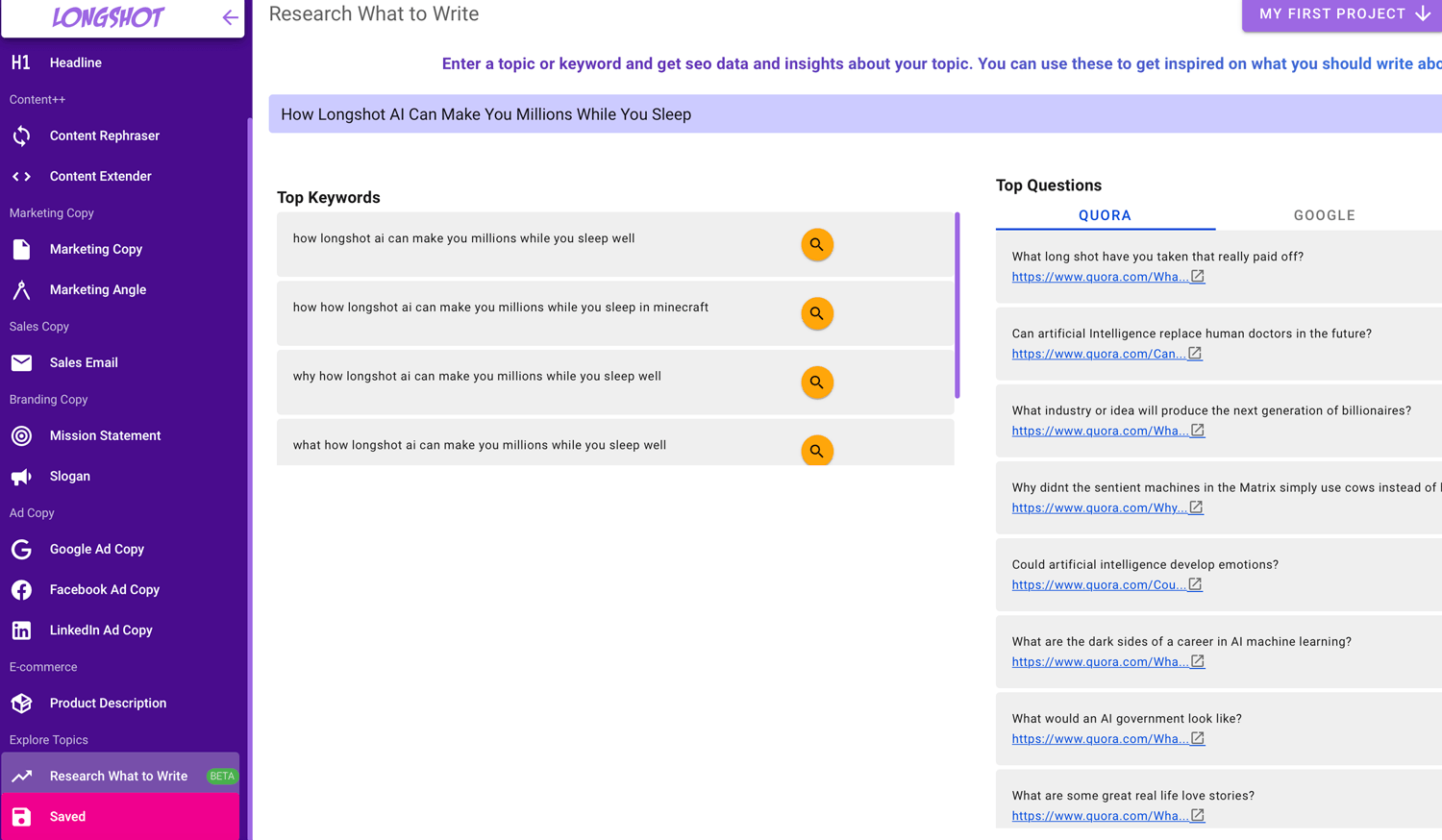Click search icon for first top keyword
Image resolution: width=1442 pixels, height=840 pixels.
(x=816, y=244)
